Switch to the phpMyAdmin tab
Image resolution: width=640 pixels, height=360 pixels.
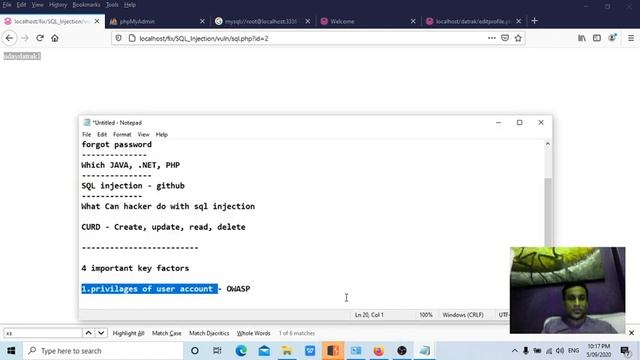(x=158, y=21)
